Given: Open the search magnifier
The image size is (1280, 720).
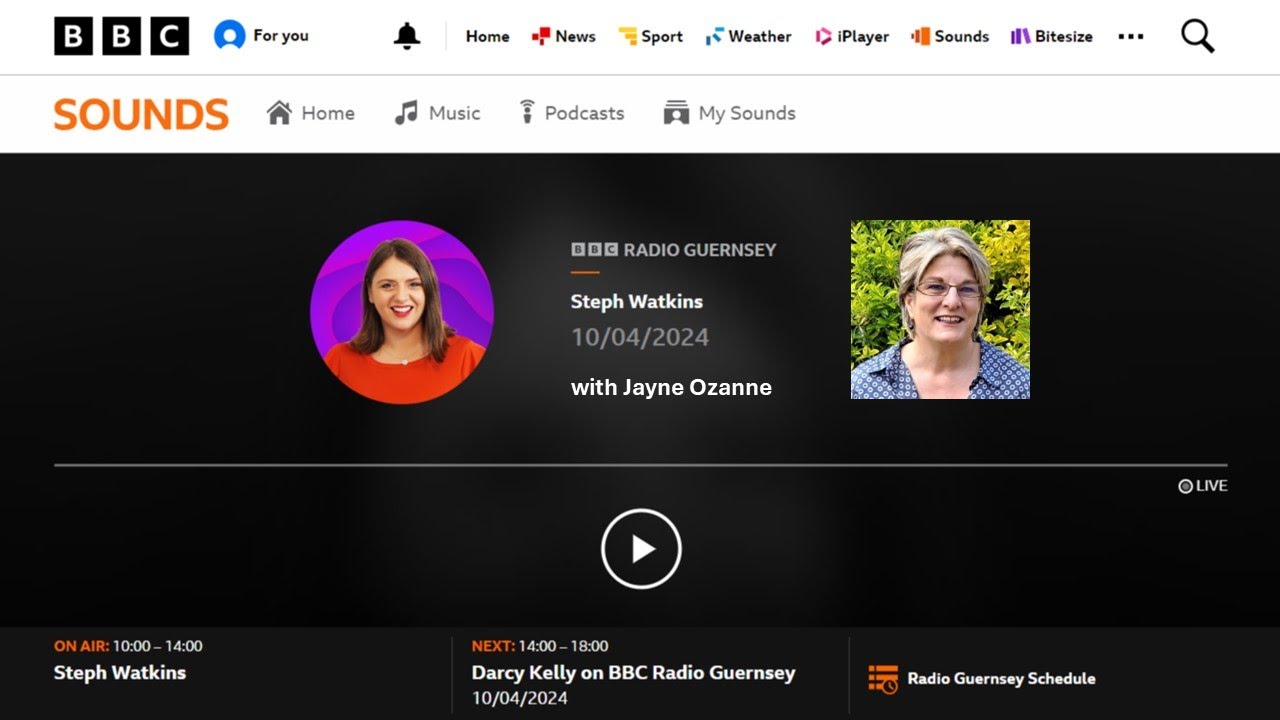Looking at the screenshot, I should 1197,36.
